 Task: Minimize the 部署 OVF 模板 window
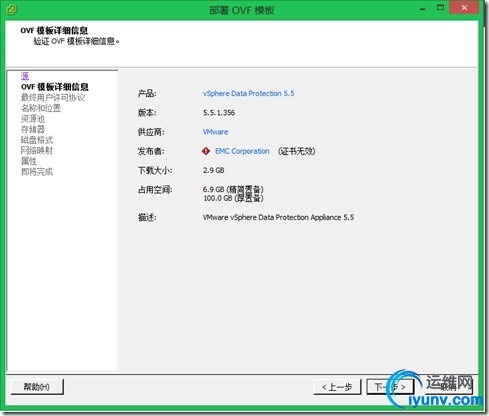[x=423, y=9]
